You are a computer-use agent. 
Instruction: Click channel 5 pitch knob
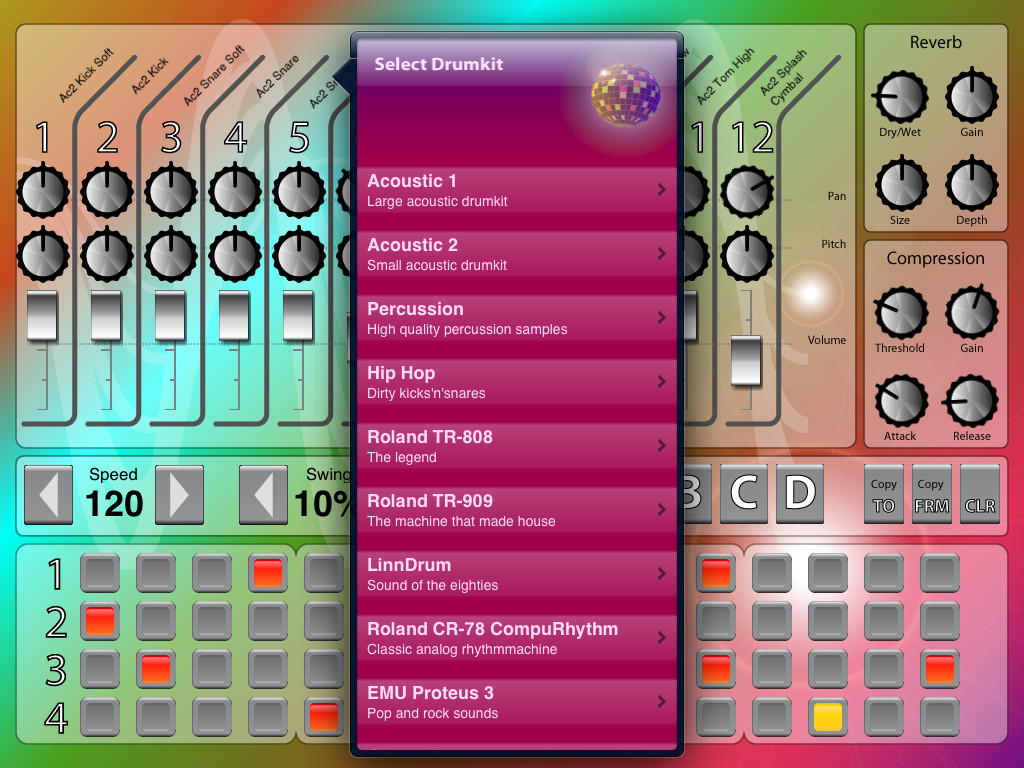(x=299, y=255)
